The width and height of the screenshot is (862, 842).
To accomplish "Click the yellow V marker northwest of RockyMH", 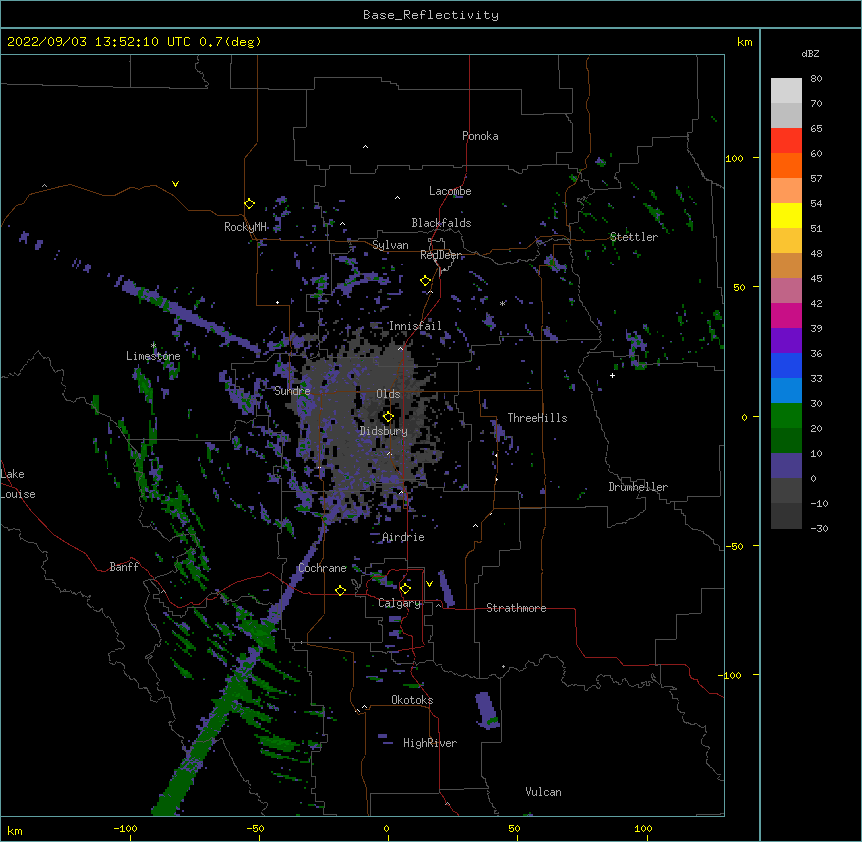I will [x=175, y=184].
